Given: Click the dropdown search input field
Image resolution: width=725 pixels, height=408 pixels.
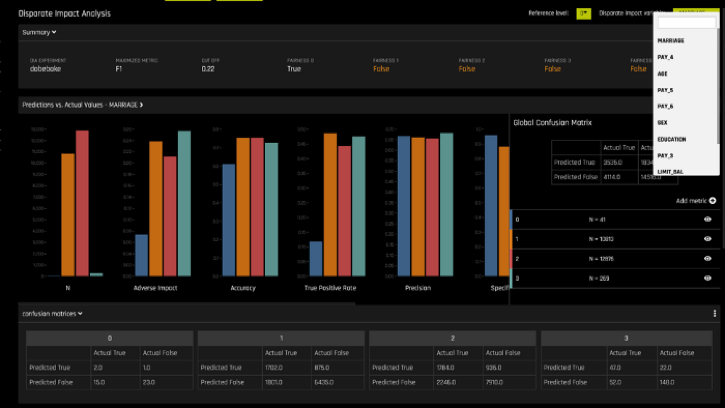Looking at the screenshot, I should pos(686,23).
